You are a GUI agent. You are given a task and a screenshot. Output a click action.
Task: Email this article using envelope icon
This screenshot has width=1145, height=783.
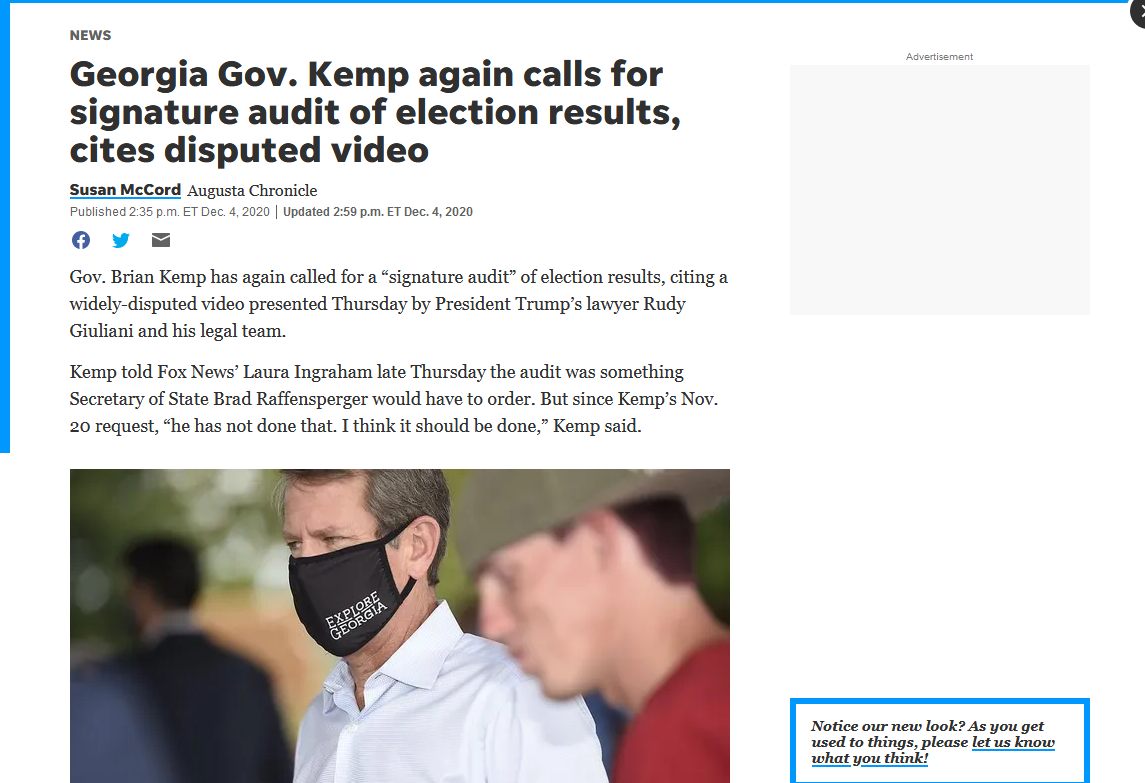(x=161, y=240)
